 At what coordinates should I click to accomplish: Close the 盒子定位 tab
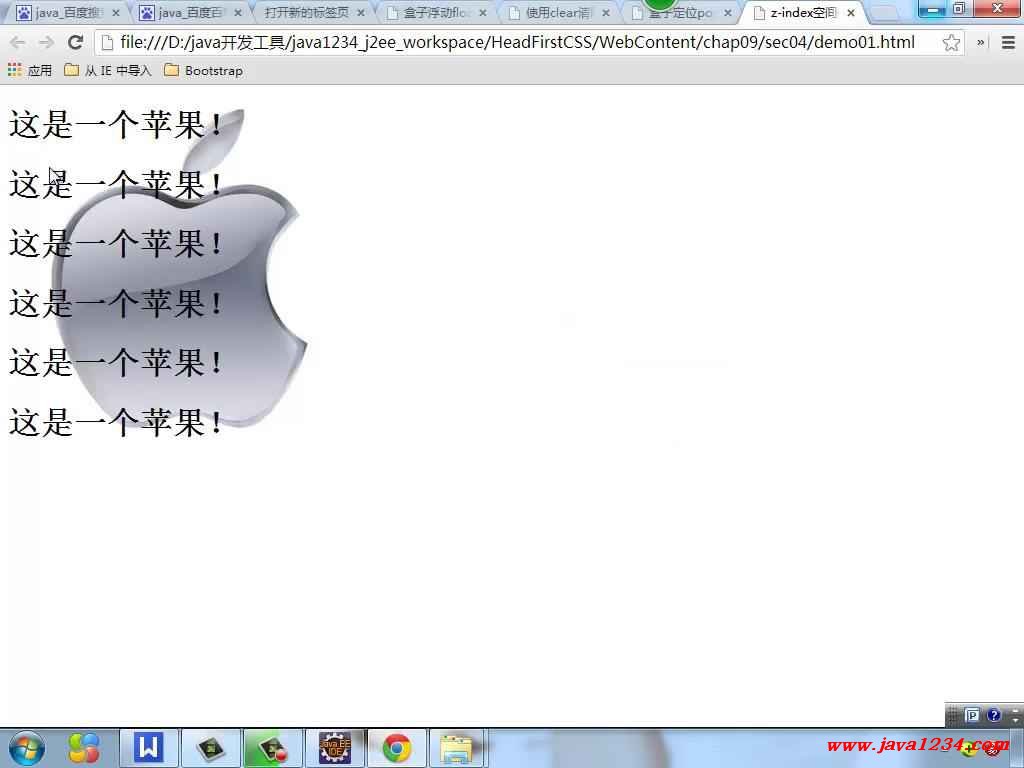[x=728, y=13]
